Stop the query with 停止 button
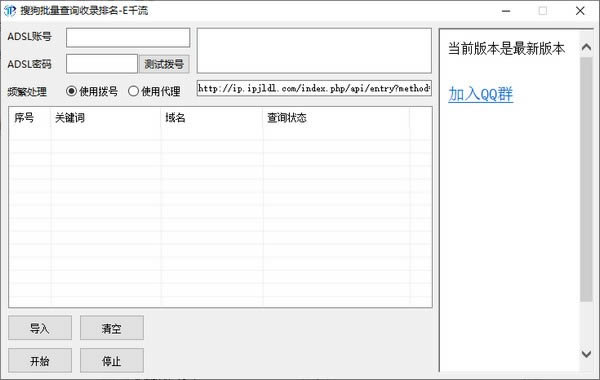Screen dimensions: 600x380 (x=112, y=360)
